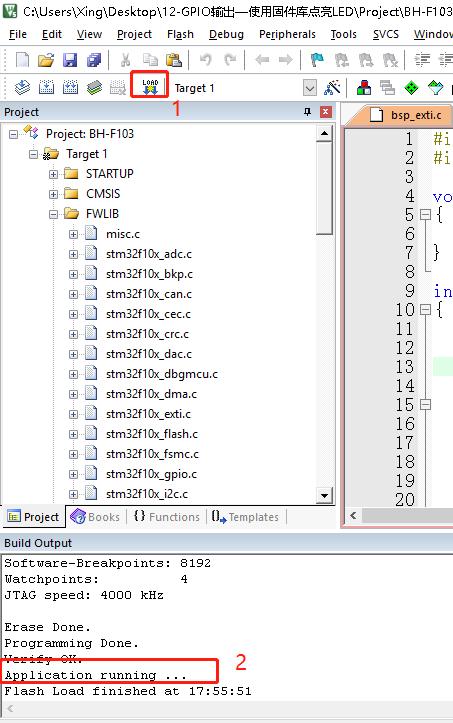Expand stm32f10x_gpio.c file node
The width and height of the screenshot is (453, 723).
pyautogui.click(x=73, y=474)
